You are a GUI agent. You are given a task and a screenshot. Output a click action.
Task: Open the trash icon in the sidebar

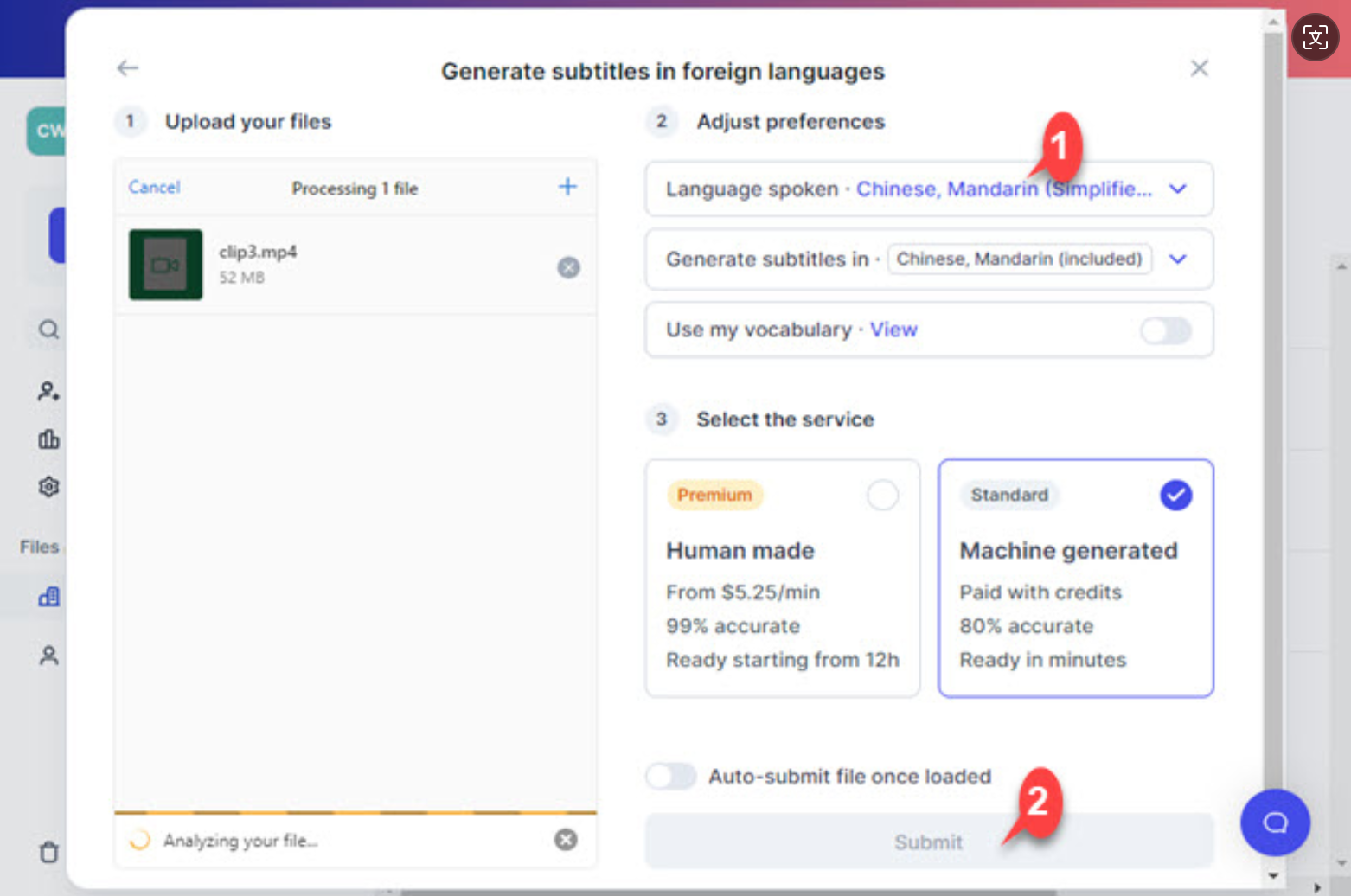(x=48, y=853)
